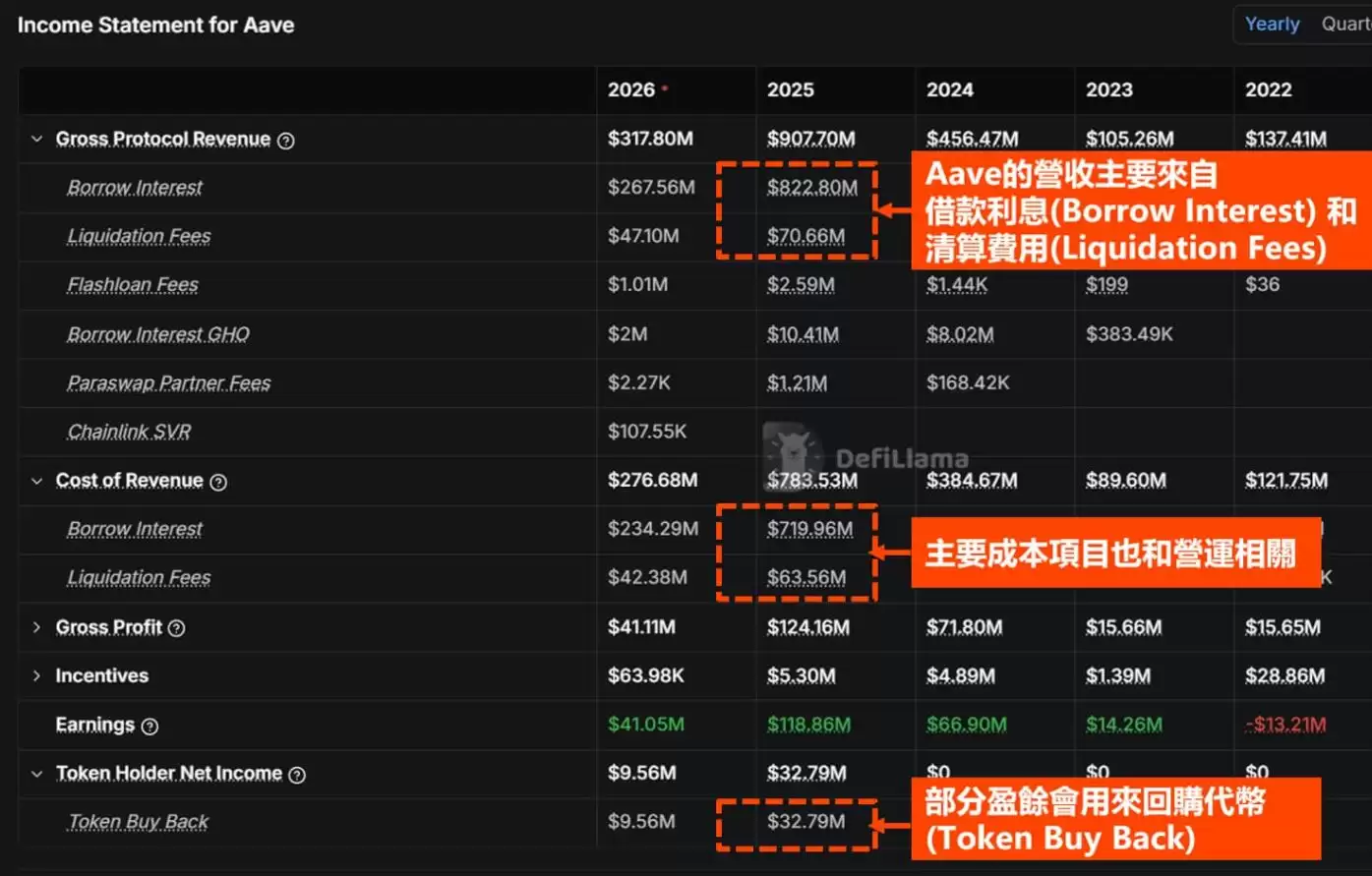Image resolution: width=1372 pixels, height=876 pixels.
Task: Collapse the Token Holder Net Income section
Action: [x=37, y=774]
